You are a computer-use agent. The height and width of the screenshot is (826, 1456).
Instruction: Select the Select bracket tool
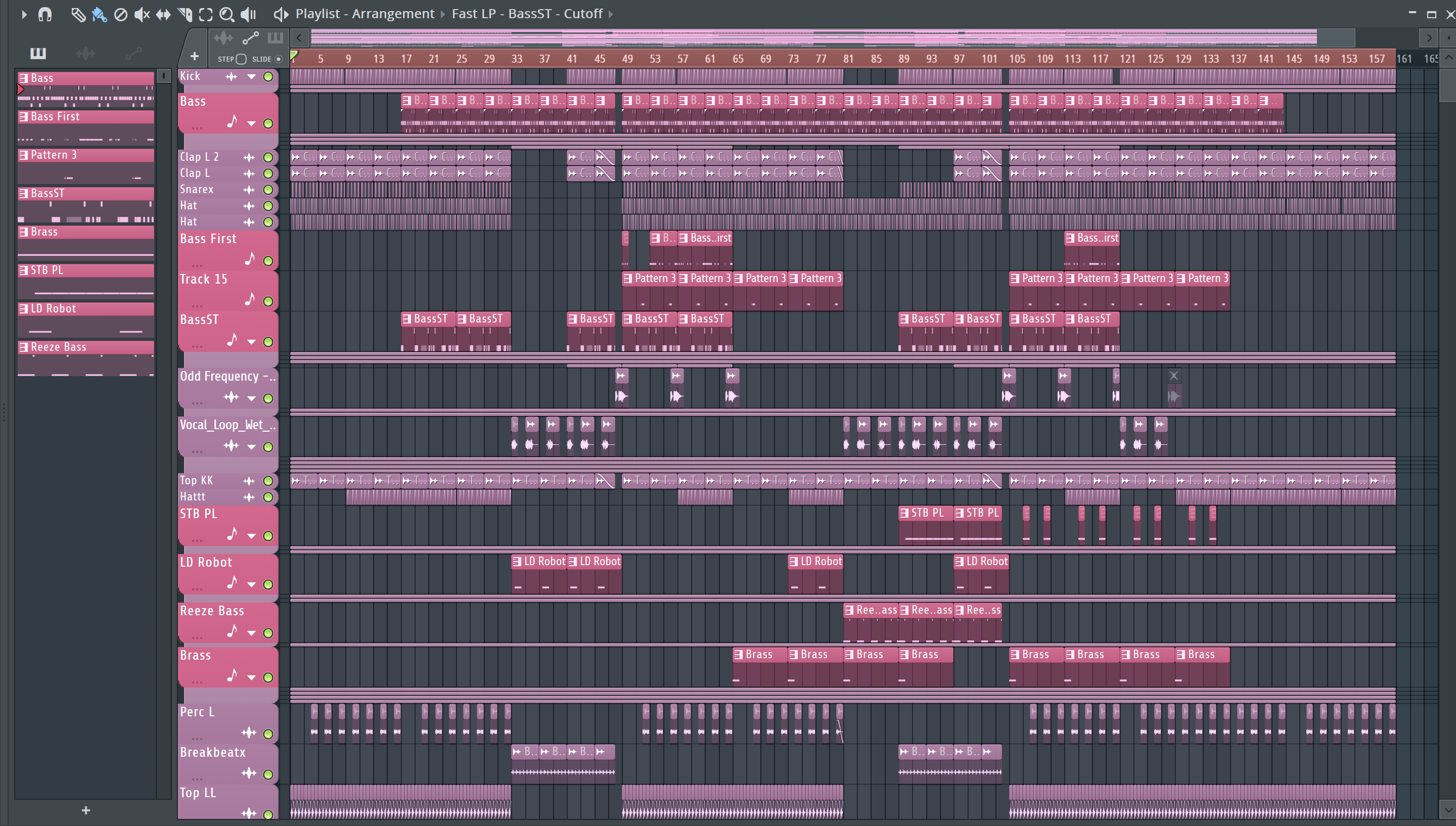206,14
